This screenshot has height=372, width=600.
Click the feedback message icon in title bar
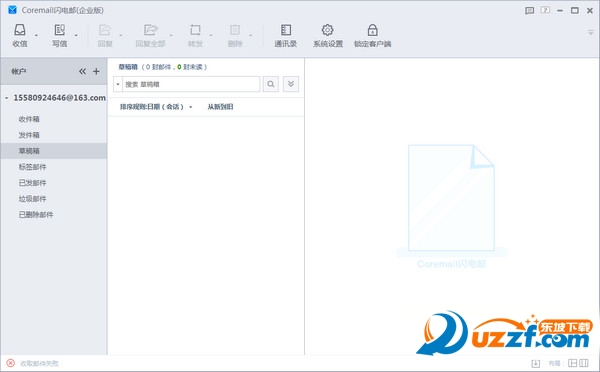(x=530, y=10)
